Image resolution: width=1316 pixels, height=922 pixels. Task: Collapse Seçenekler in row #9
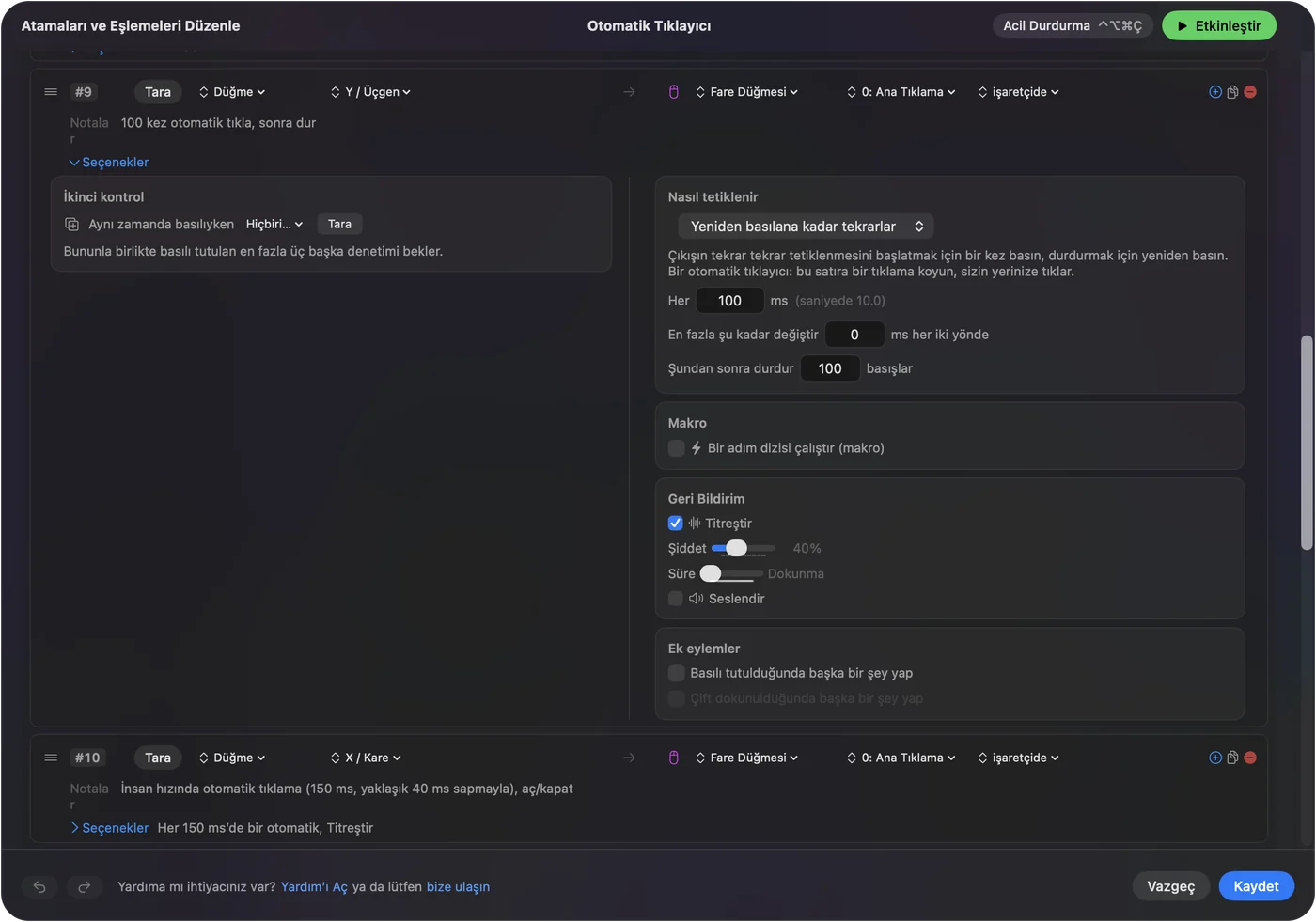109,163
